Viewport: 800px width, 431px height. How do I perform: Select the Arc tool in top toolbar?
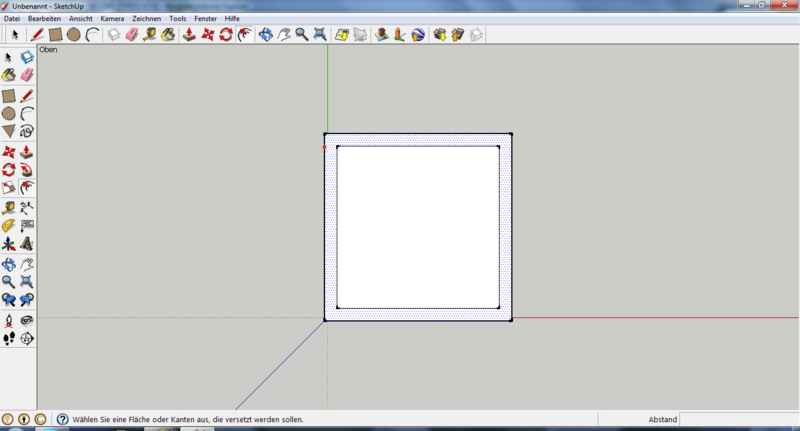(92, 34)
